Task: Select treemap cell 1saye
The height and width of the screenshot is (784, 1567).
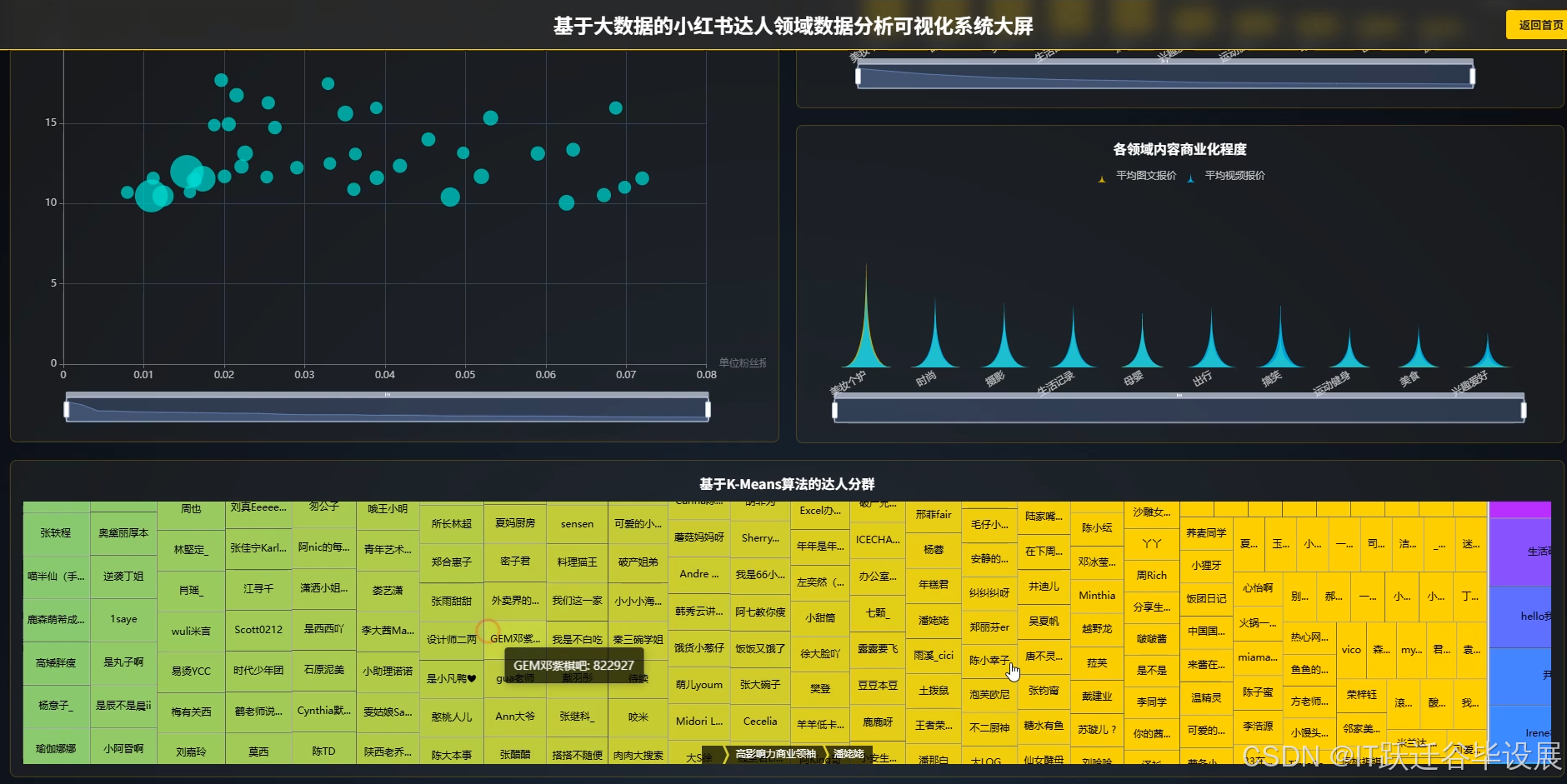Action: [x=123, y=619]
